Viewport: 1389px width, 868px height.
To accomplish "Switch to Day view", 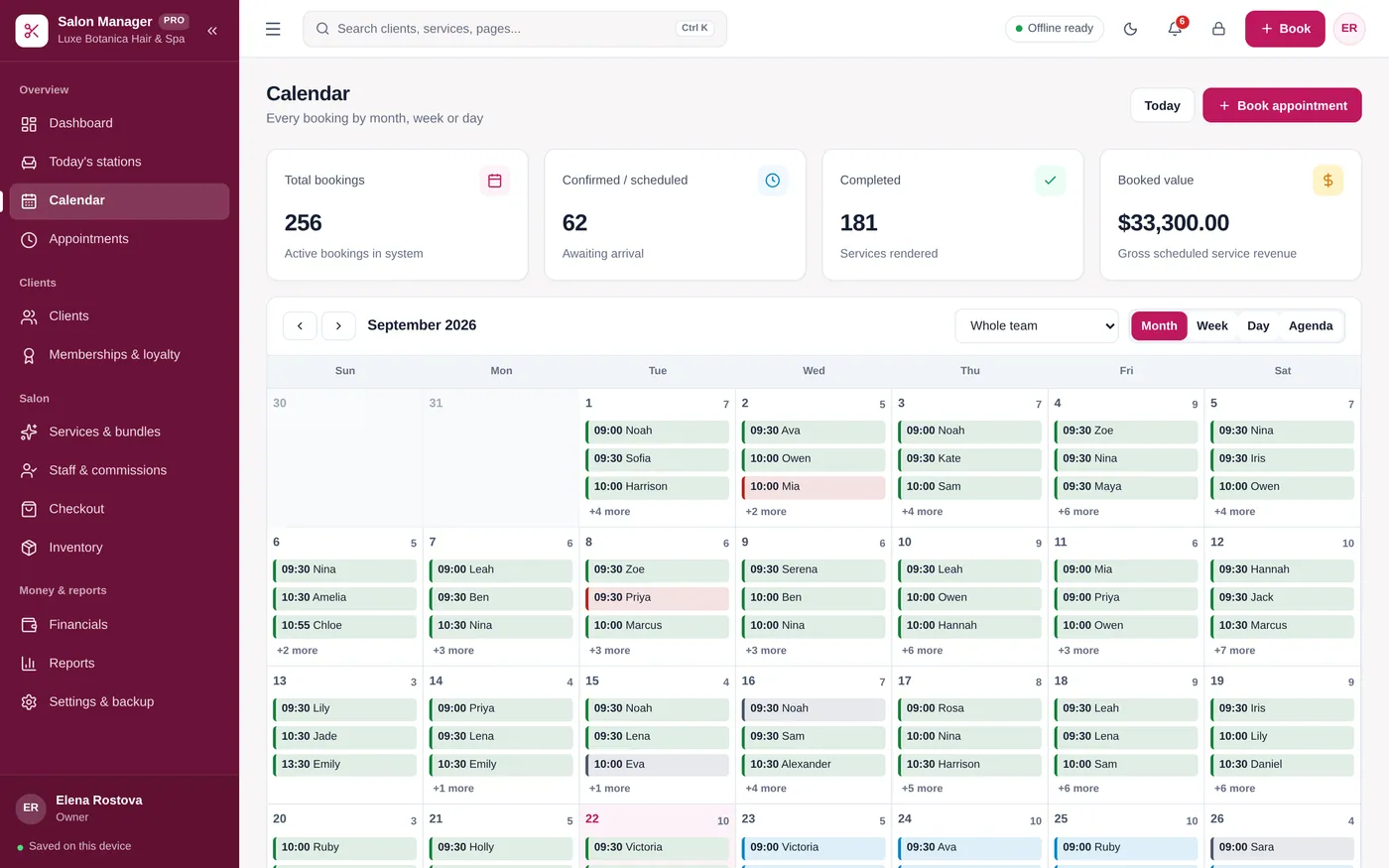I will tap(1258, 325).
